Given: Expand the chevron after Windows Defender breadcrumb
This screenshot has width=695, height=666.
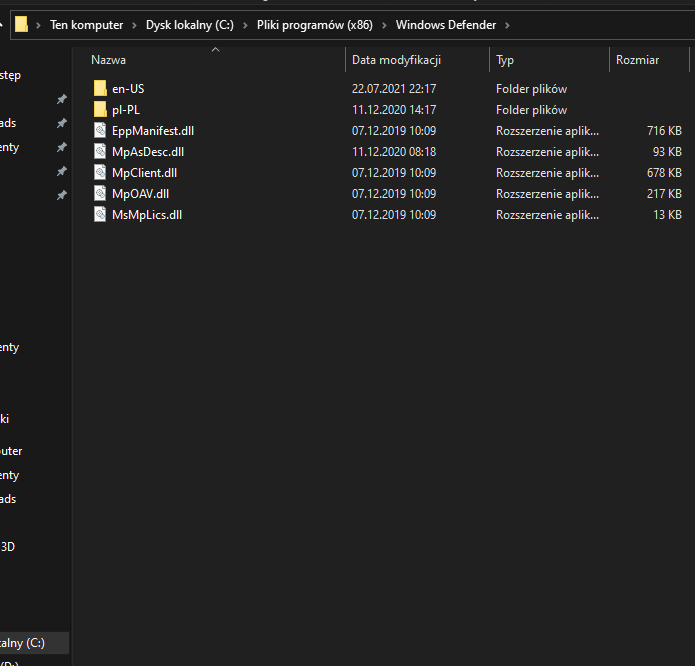Looking at the screenshot, I should [x=508, y=26].
